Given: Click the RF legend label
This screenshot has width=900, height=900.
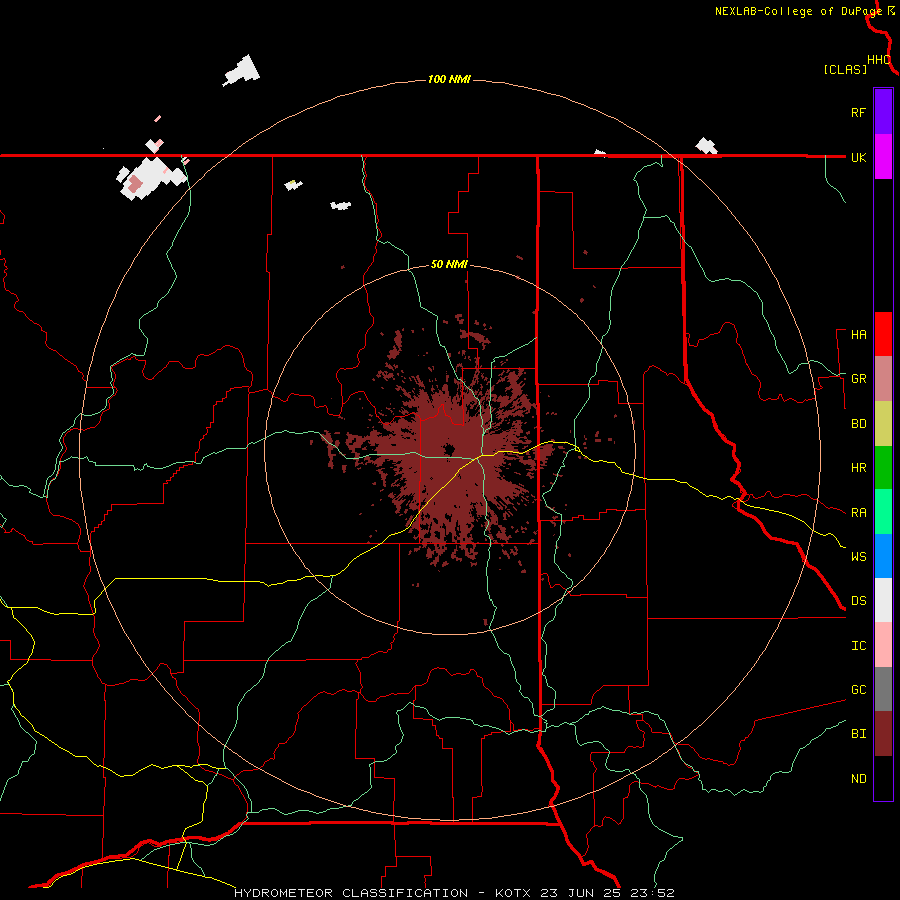Looking at the screenshot, I should click(x=858, y=112).
